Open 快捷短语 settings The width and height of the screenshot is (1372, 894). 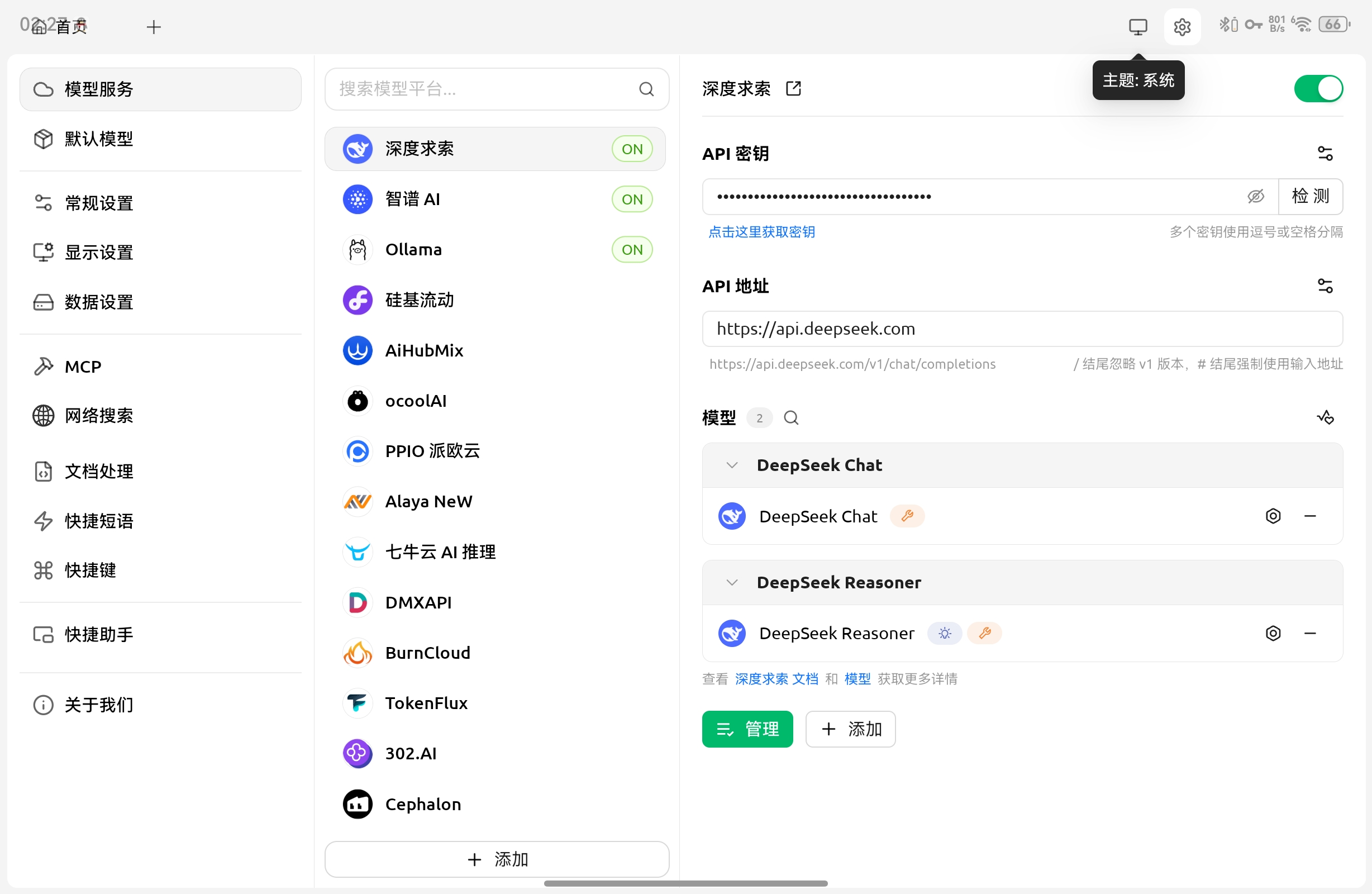pyautogui.click(x=160, y=521)
